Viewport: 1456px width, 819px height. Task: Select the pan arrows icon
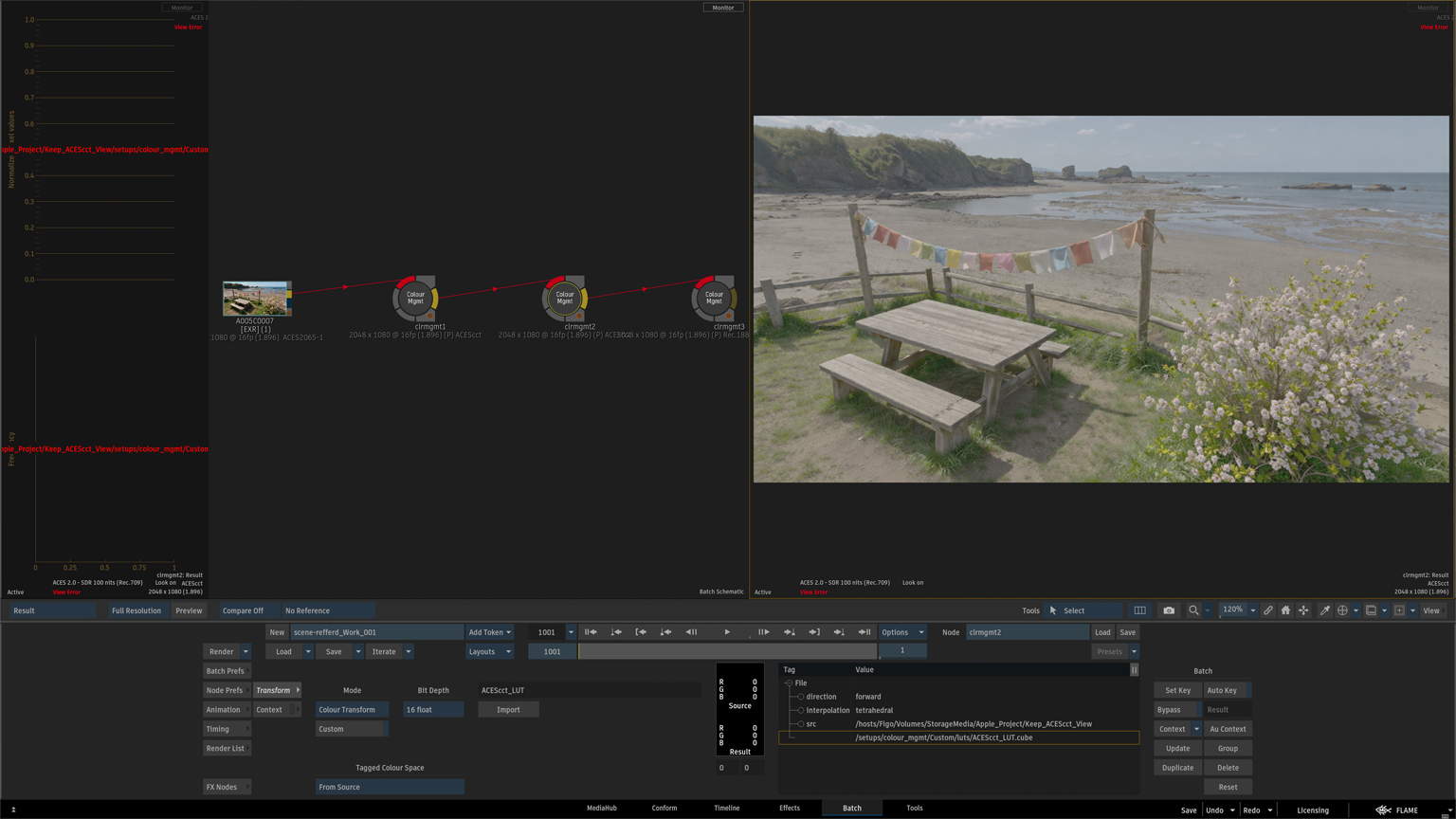[1303, 610]
